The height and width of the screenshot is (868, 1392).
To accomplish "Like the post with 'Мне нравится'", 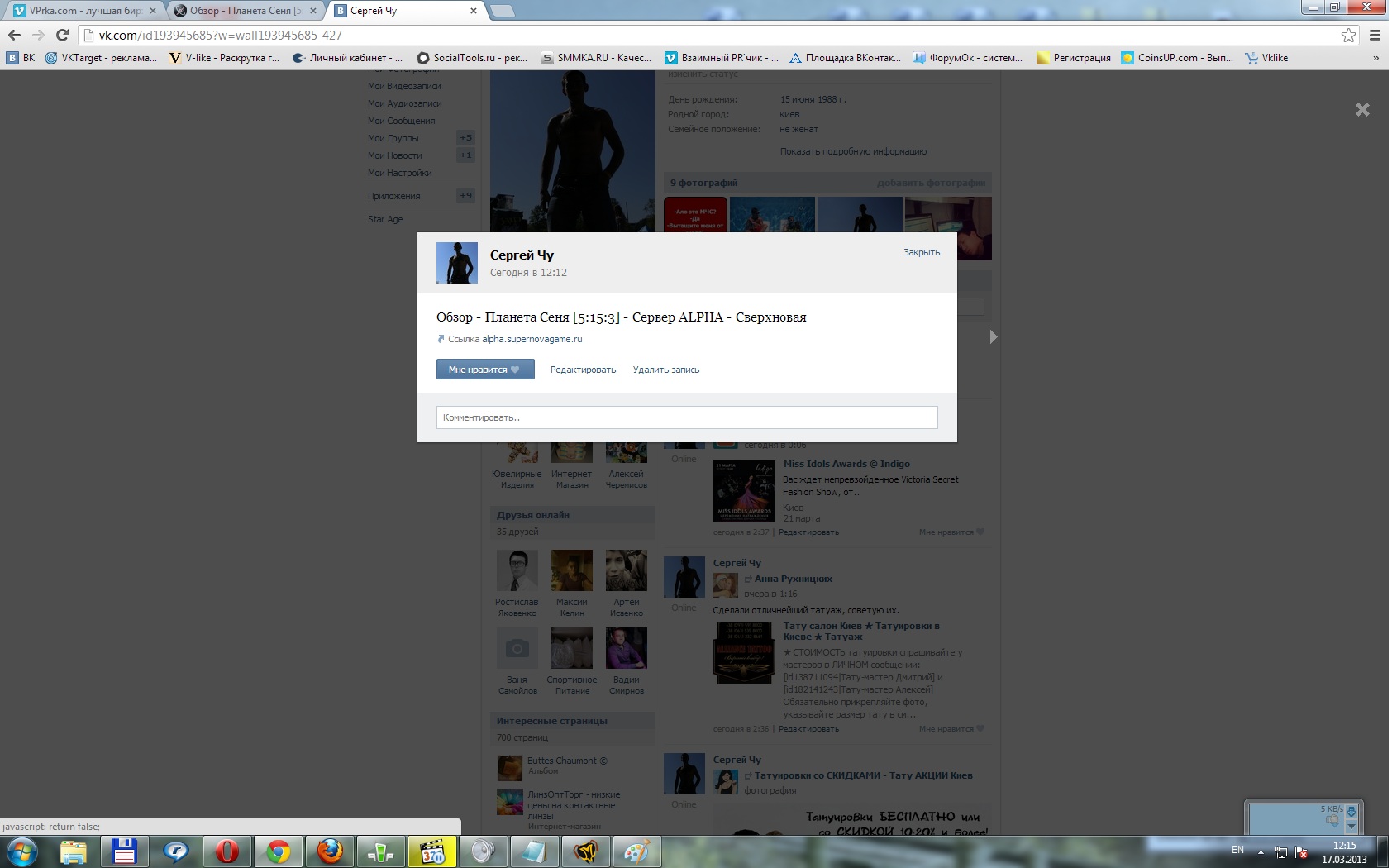I will pos(485,370).
